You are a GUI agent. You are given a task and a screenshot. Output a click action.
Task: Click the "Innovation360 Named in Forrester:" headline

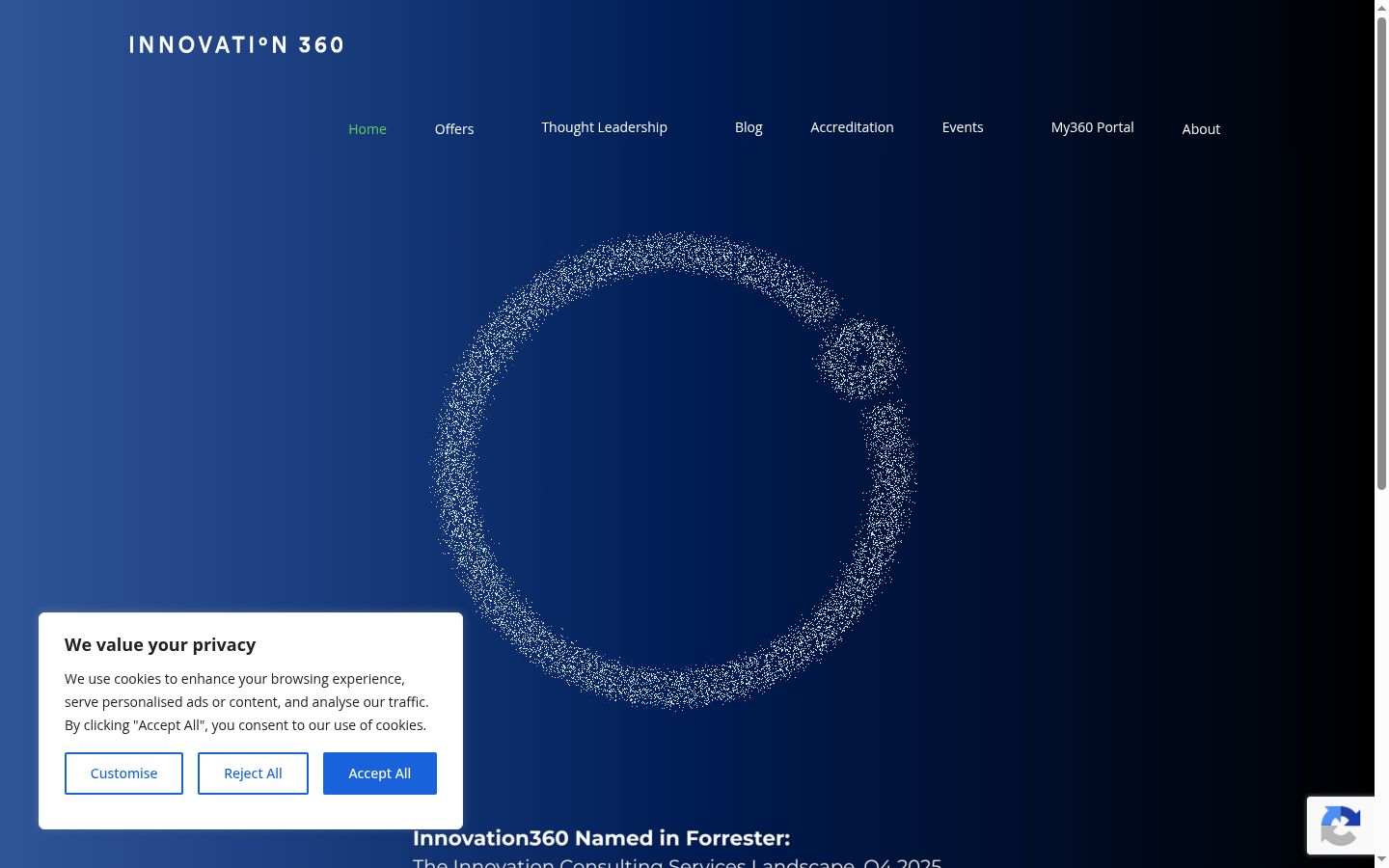[601, 838]
